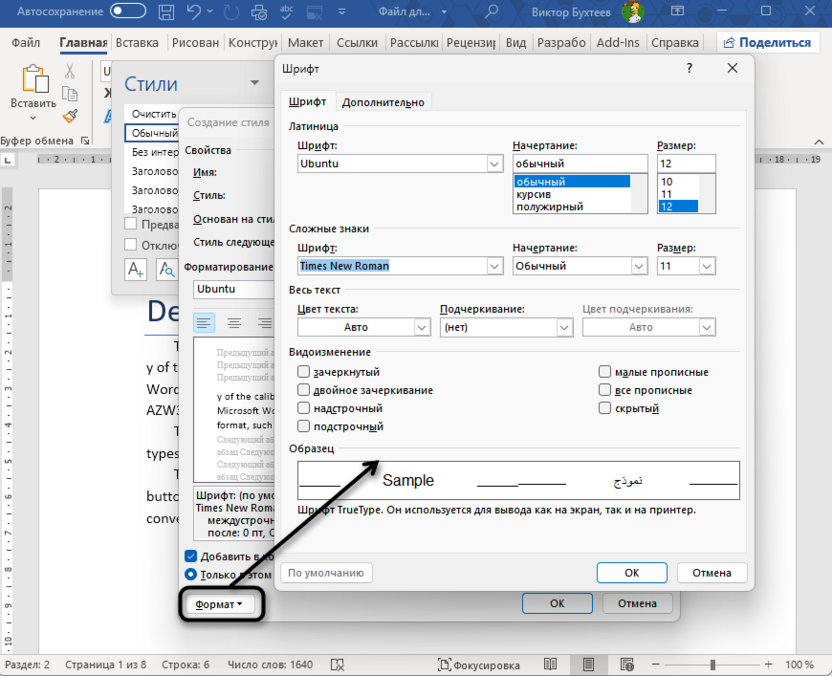Open the Формат menu button
The image size is (832, 676).
point(221,604)
